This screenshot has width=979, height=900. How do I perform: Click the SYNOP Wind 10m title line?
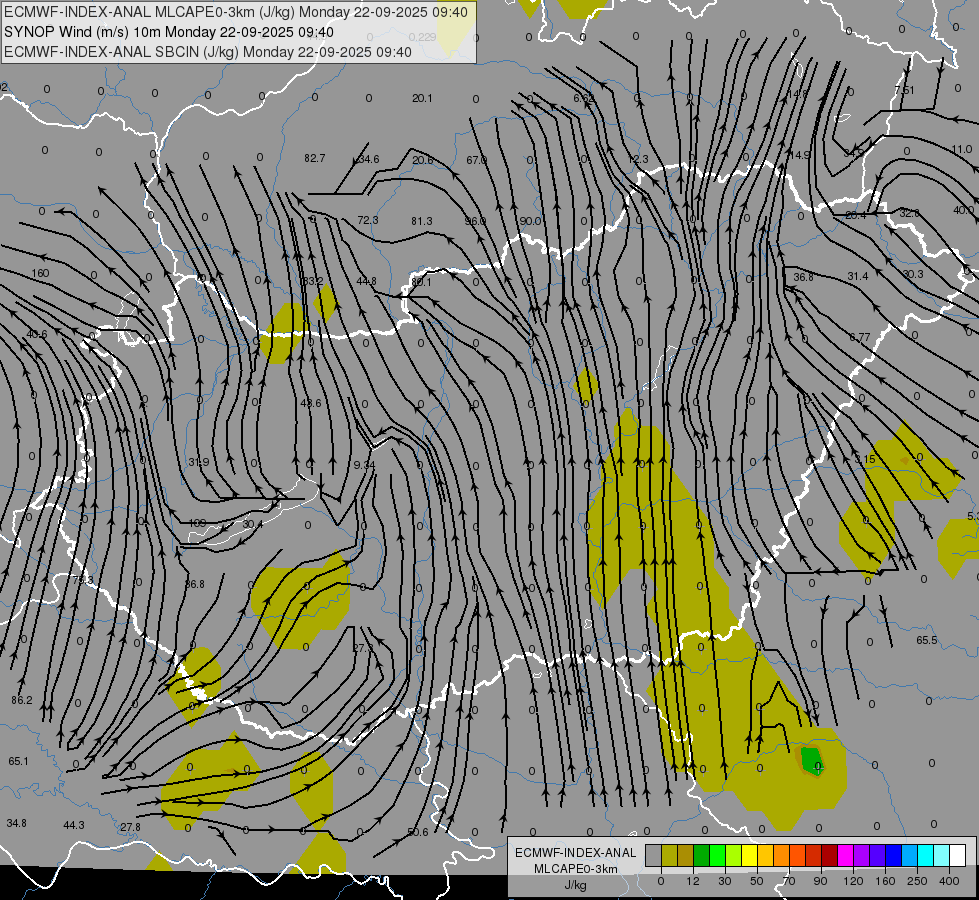click(169, 32)
